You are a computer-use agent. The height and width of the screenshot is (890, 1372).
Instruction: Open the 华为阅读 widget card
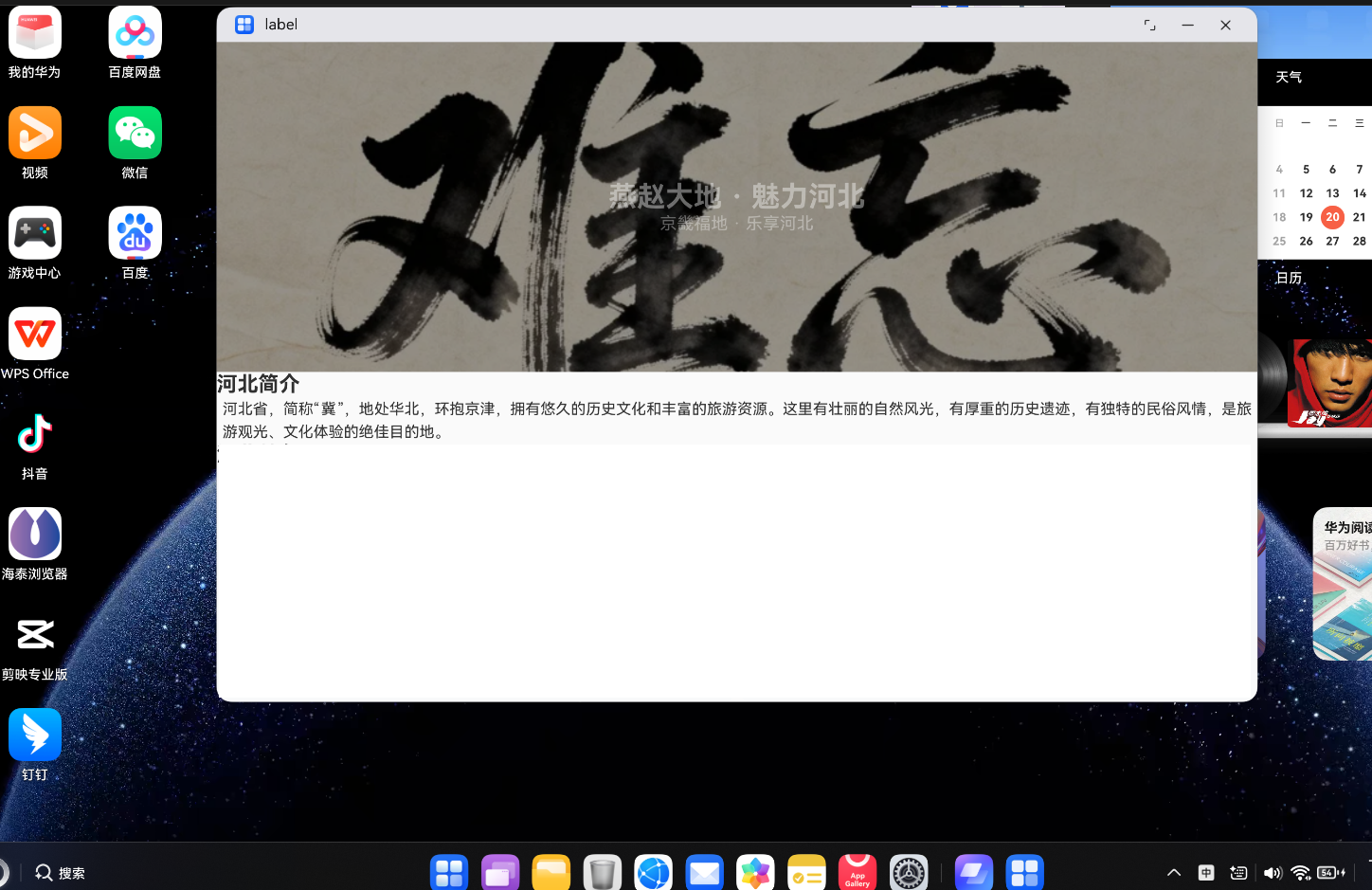coord(1343,584)
